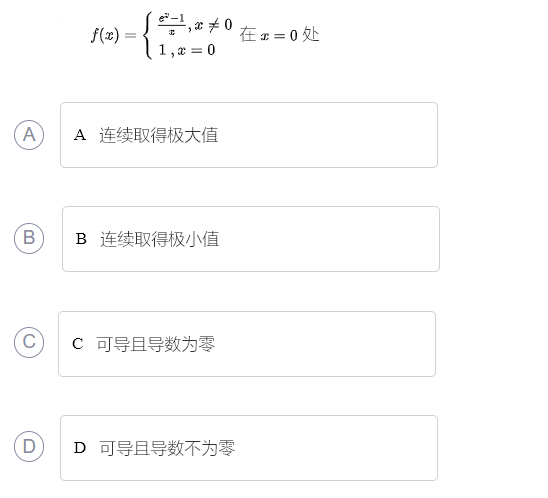The image size is (548, 498).
Task: Click the serif letter A inside first option box
Action: [80, 135]
